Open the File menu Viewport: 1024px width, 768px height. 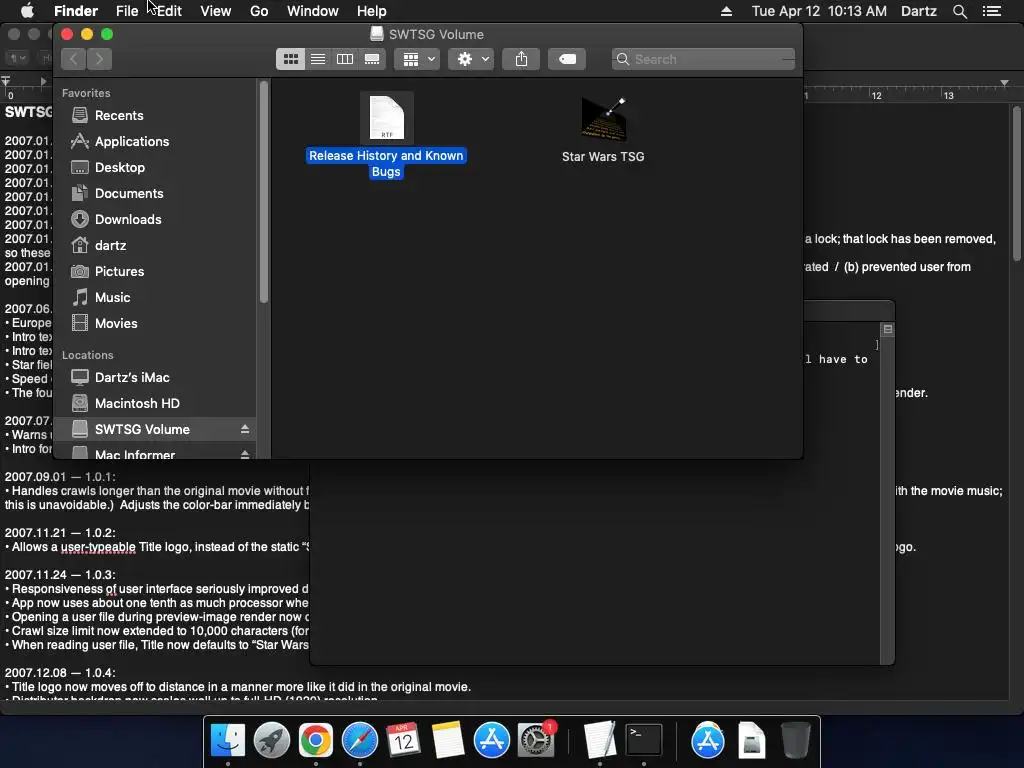[x=127, y=11]
